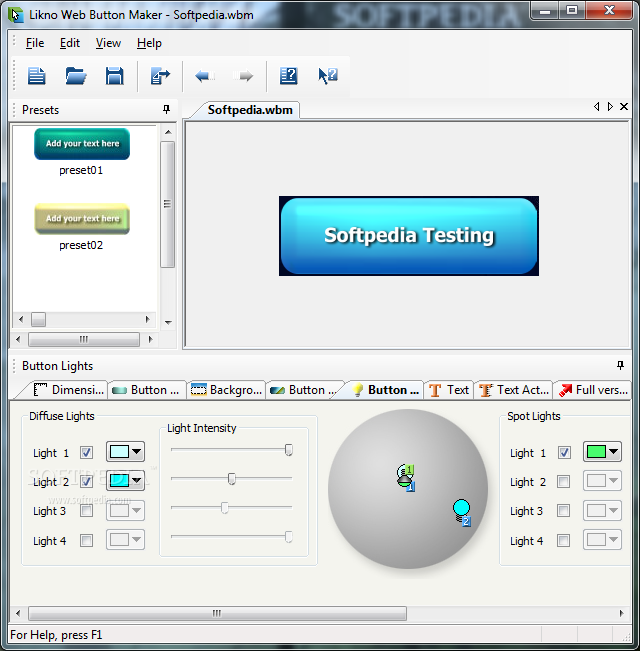The width and height of the screenshot is (640, 651).
Task: Open Spot Light 2 color dropdown
Action: click(602, 481)
